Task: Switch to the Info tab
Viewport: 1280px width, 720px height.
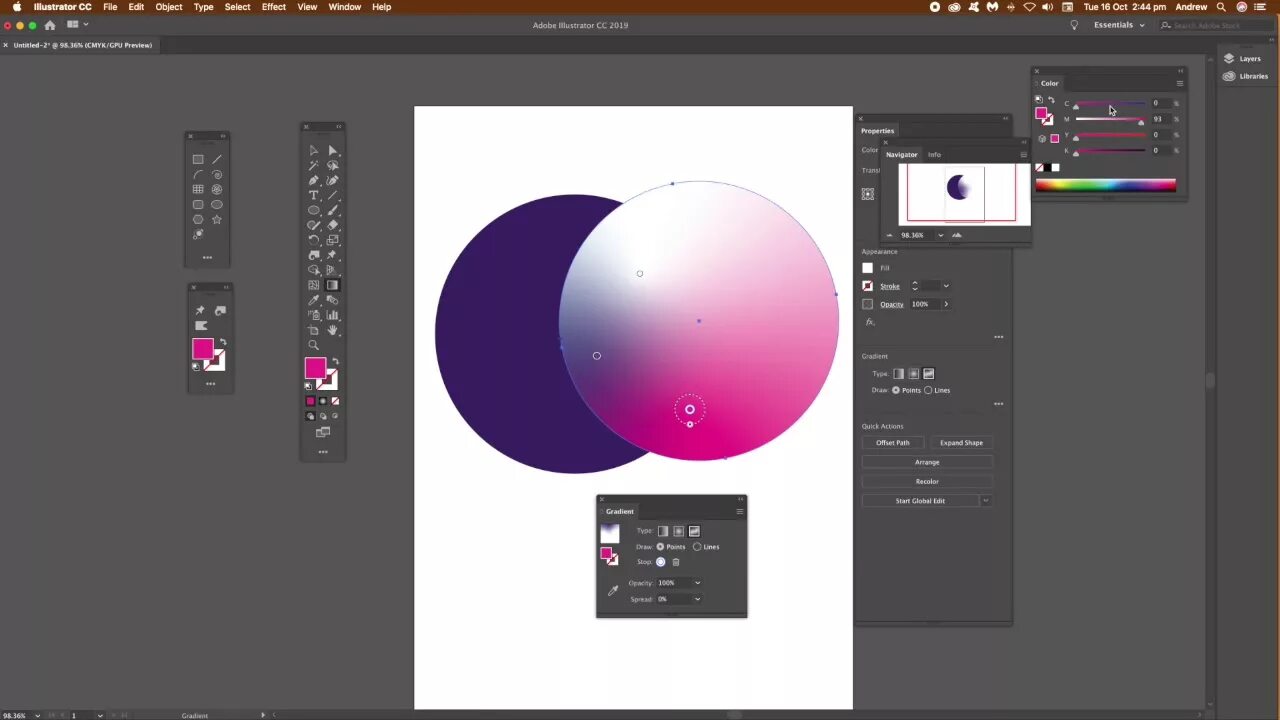Action: [934, 155]
